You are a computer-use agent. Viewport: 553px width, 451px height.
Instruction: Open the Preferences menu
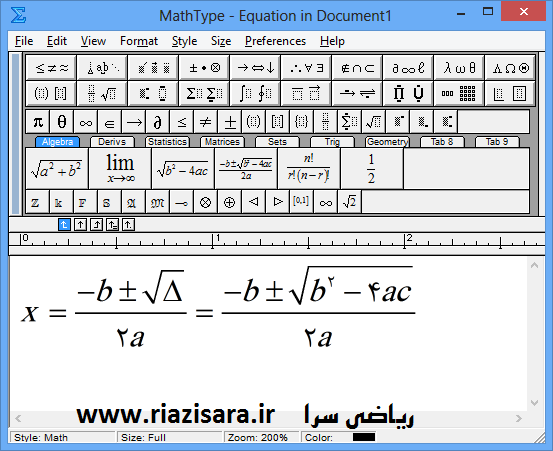click(x=275, y=41)
